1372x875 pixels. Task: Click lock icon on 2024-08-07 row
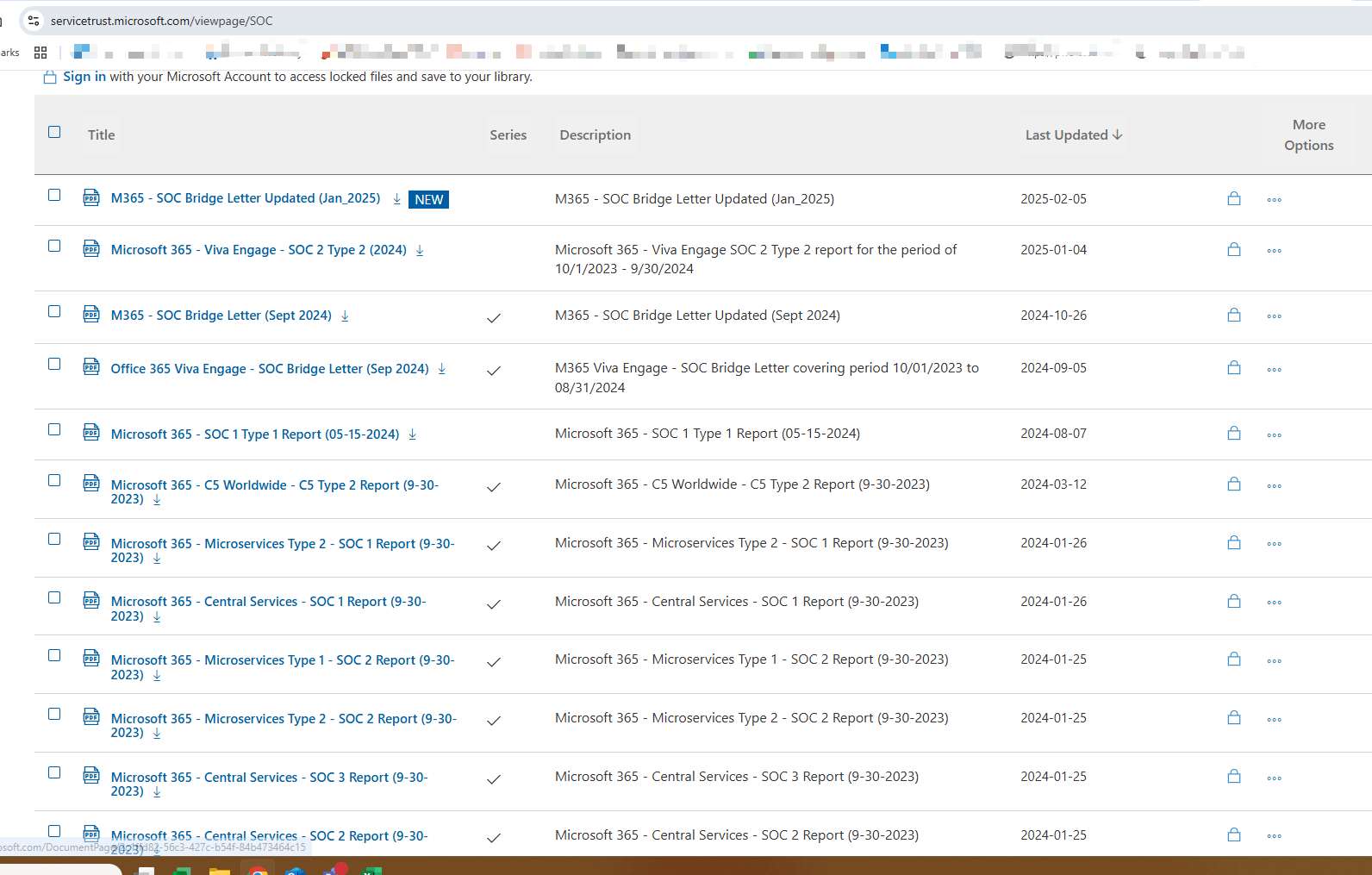point(1234,433)
